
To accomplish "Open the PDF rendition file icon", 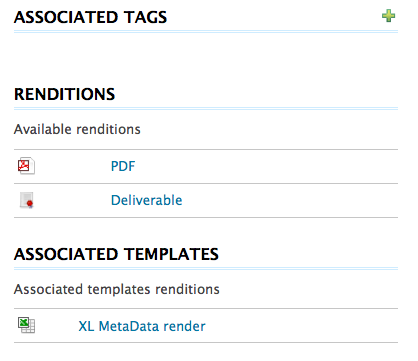I will pyautogui.click(x=26, y=166).
